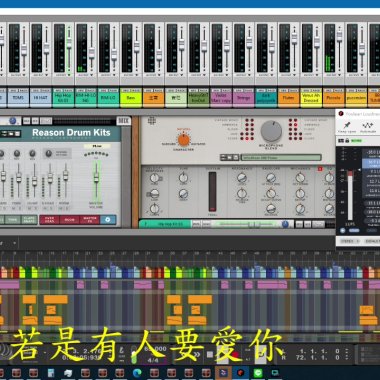The width and height of the screenshot is (380, 380).
Task: Toggle the CLAPS SNARE button on Reason Drum Kits
Action: click(x=29, y=220)
